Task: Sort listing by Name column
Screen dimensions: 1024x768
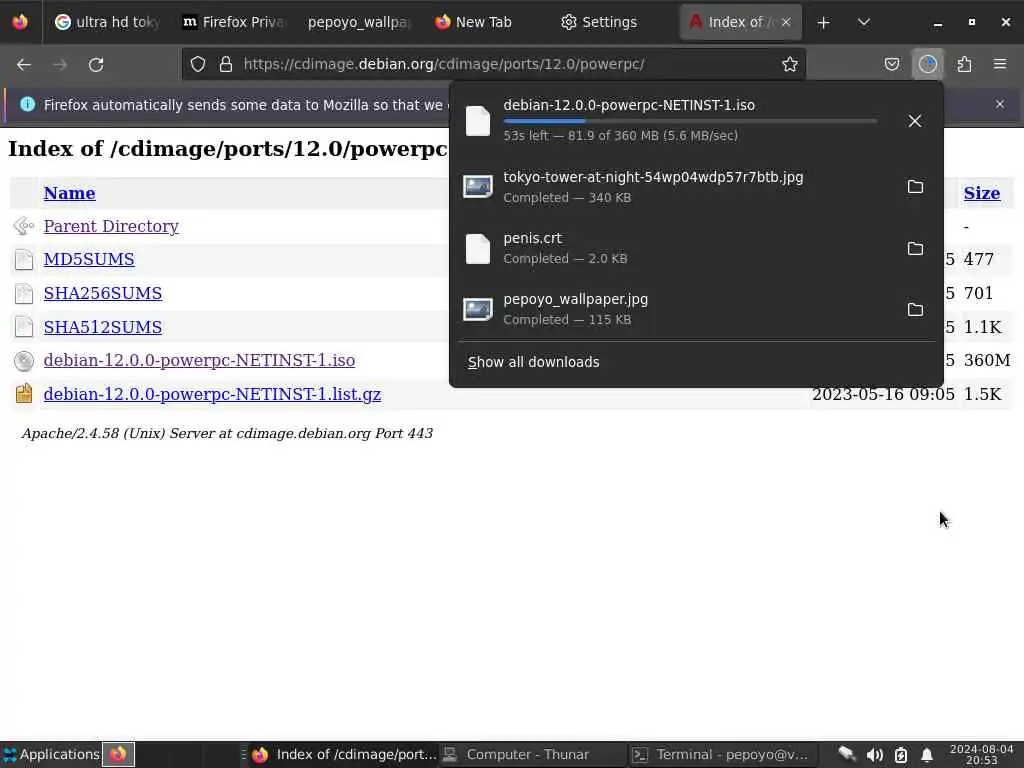Action: coord(69,193)
